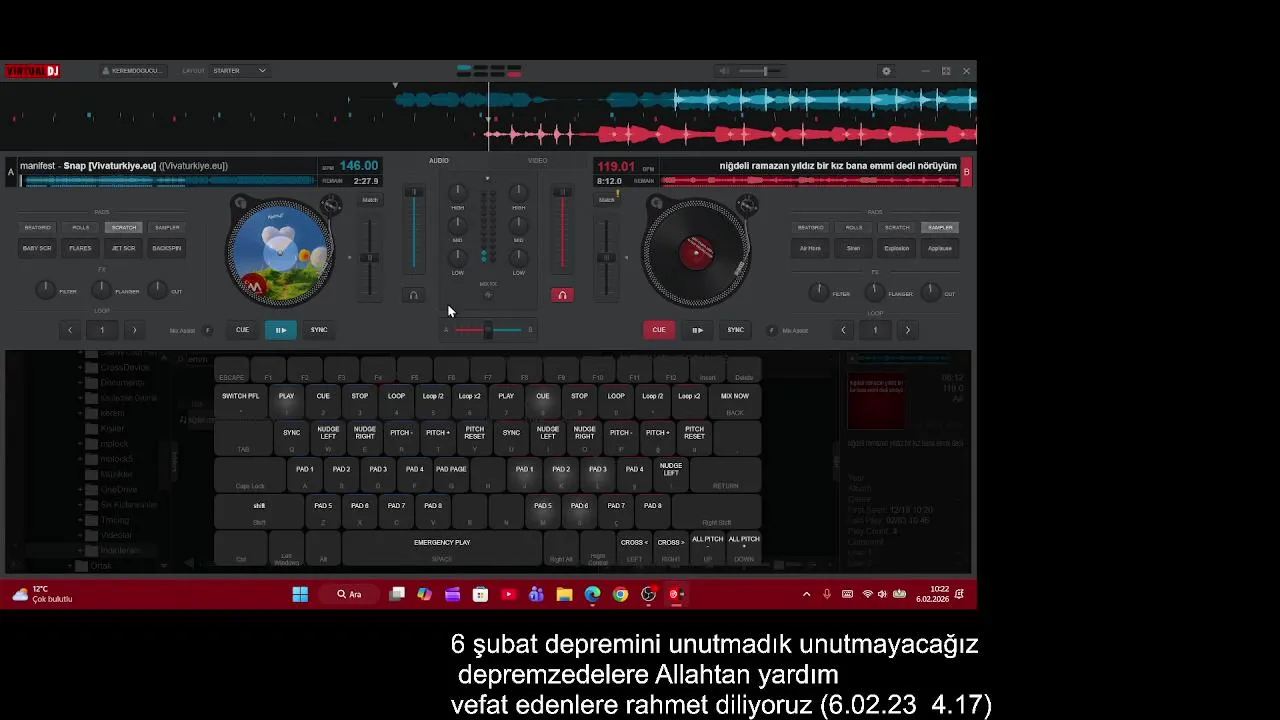Screen dimensions: 1280x720
Task: Click deck A HIGH EQ knob
Action: point(457,192)
